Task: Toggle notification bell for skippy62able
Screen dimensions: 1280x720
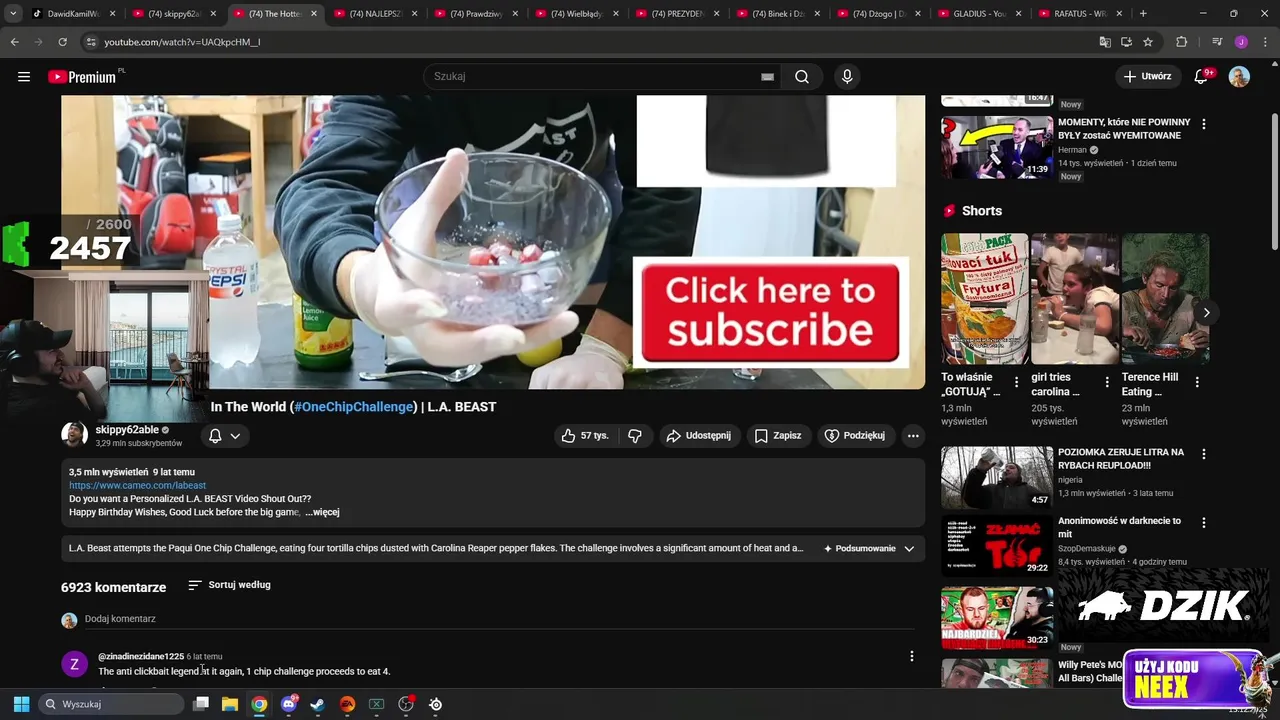Action: (215, 436)
